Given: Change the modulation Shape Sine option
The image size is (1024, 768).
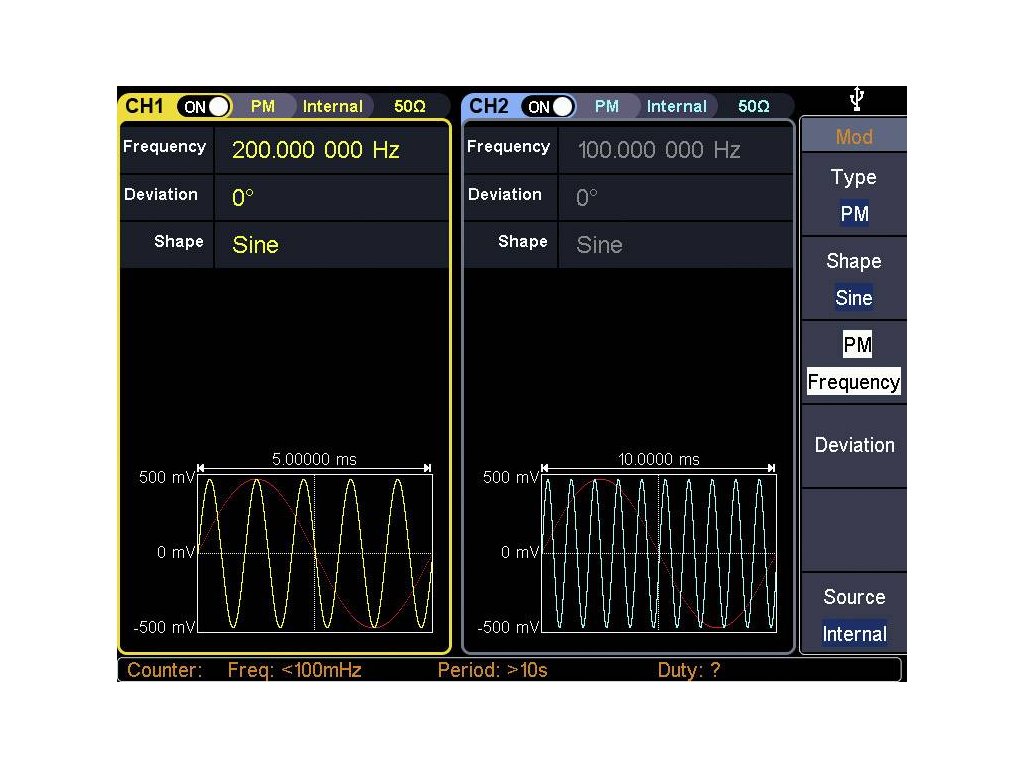Looking at the screenshot, I should click(x=853, y=279).
